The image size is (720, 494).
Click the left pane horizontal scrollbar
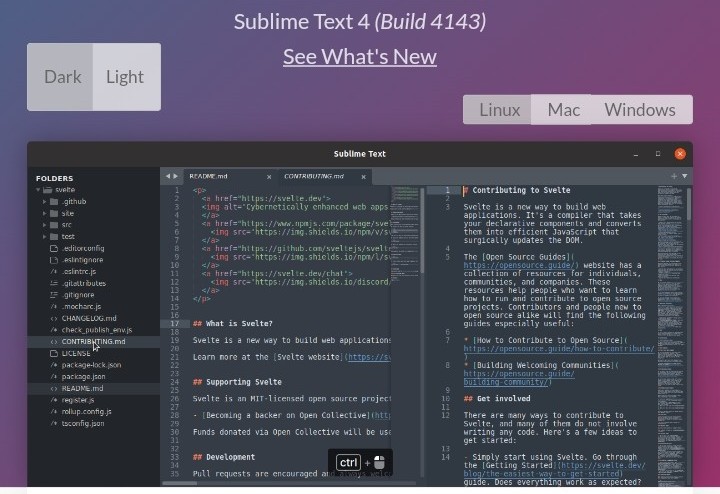tap(180, 483)
